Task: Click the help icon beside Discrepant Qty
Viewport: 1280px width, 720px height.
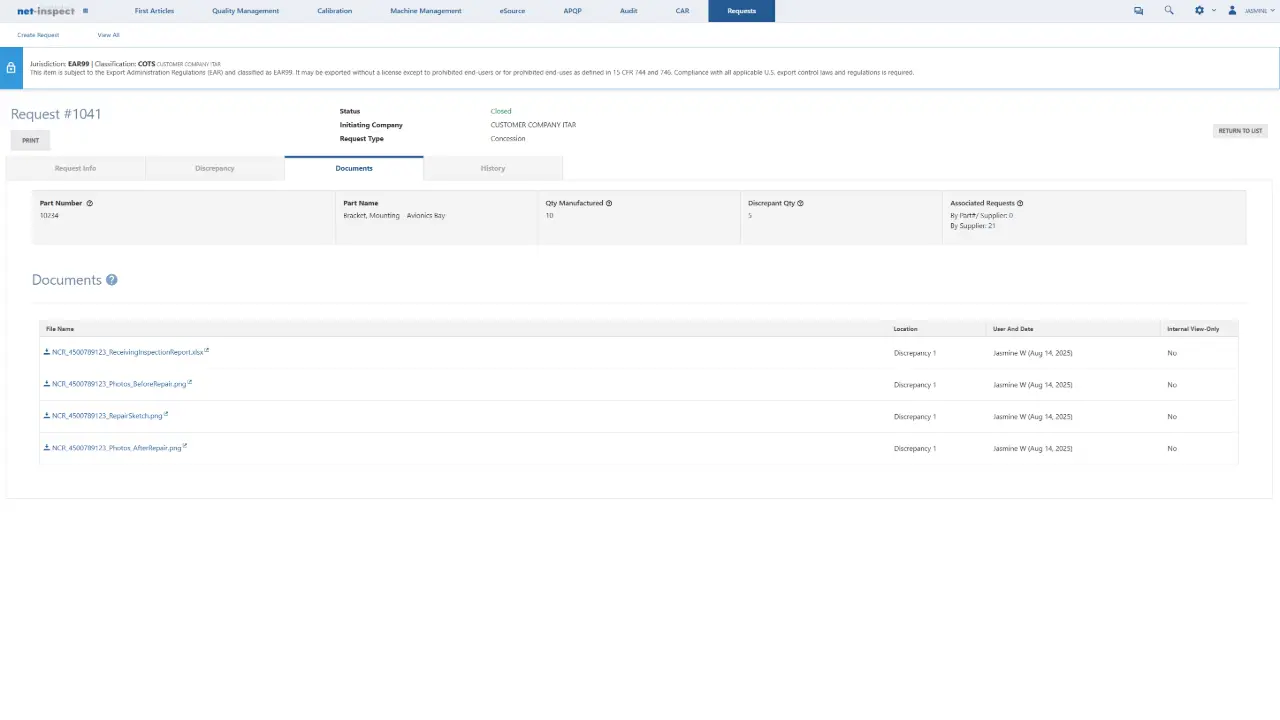Action: (800, 203)
